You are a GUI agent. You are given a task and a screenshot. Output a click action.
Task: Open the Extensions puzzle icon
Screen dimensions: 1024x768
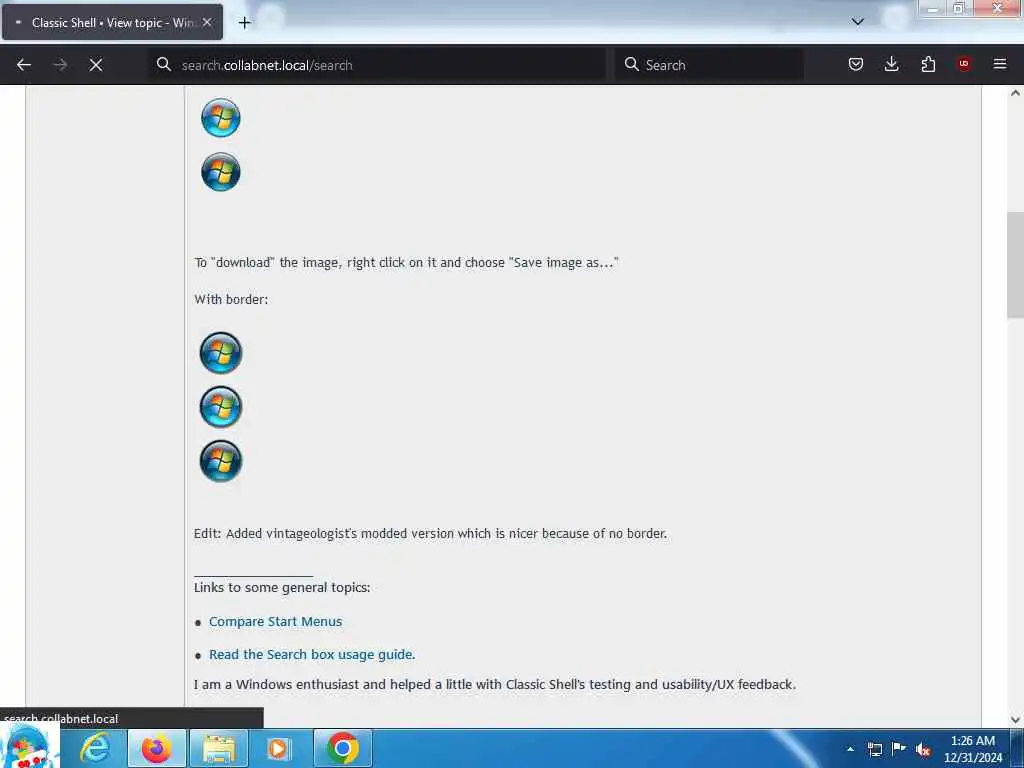pos(928,64)
